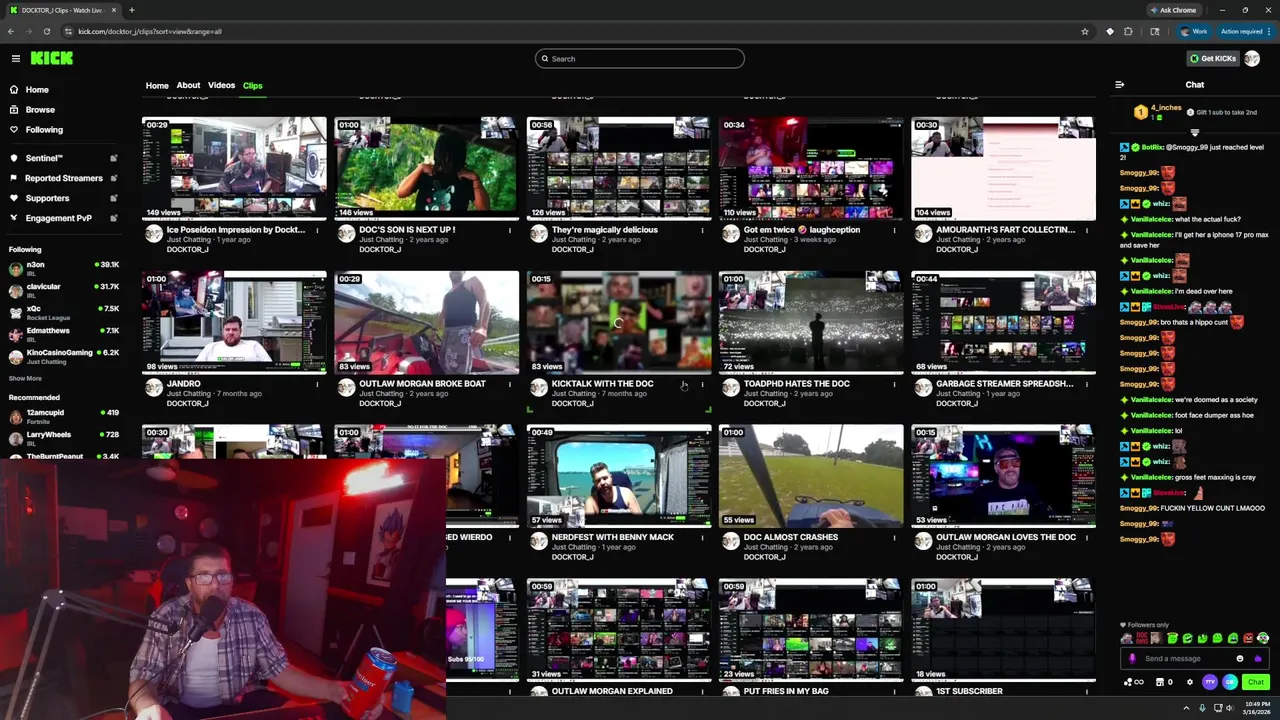The image size is (1280, 720).
Task: Click external-link icon beside Reported Streamers
Action: (x=114, y=178)
